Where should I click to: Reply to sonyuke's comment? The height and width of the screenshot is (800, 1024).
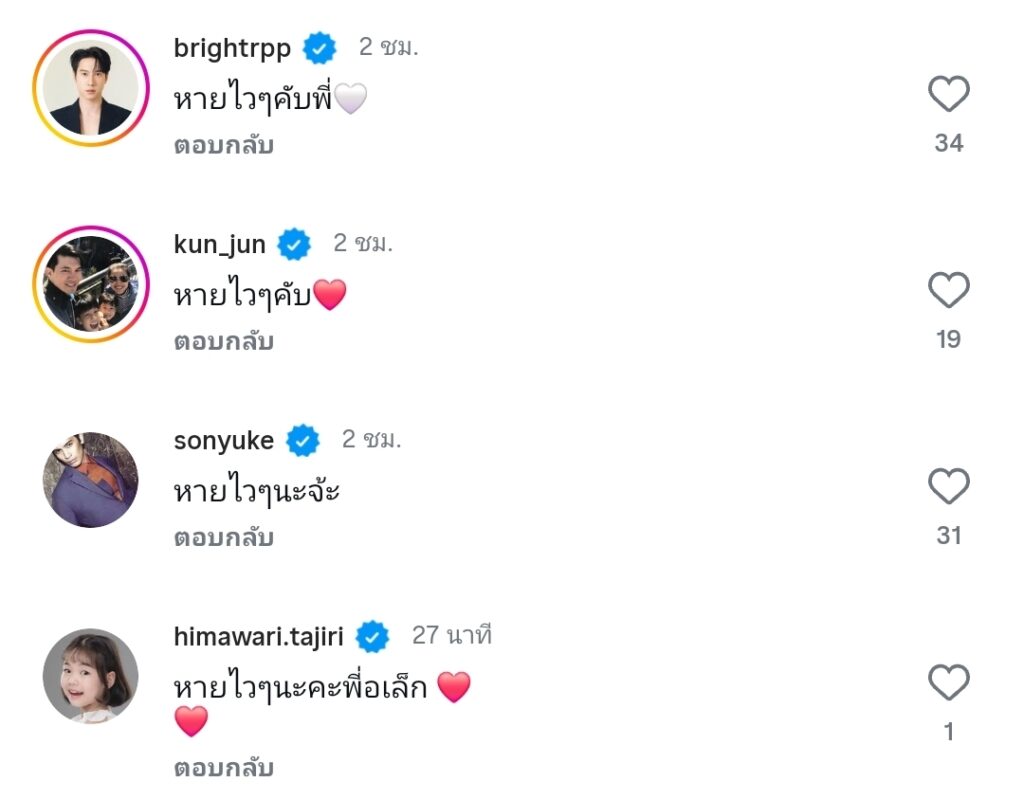[224, 538]
